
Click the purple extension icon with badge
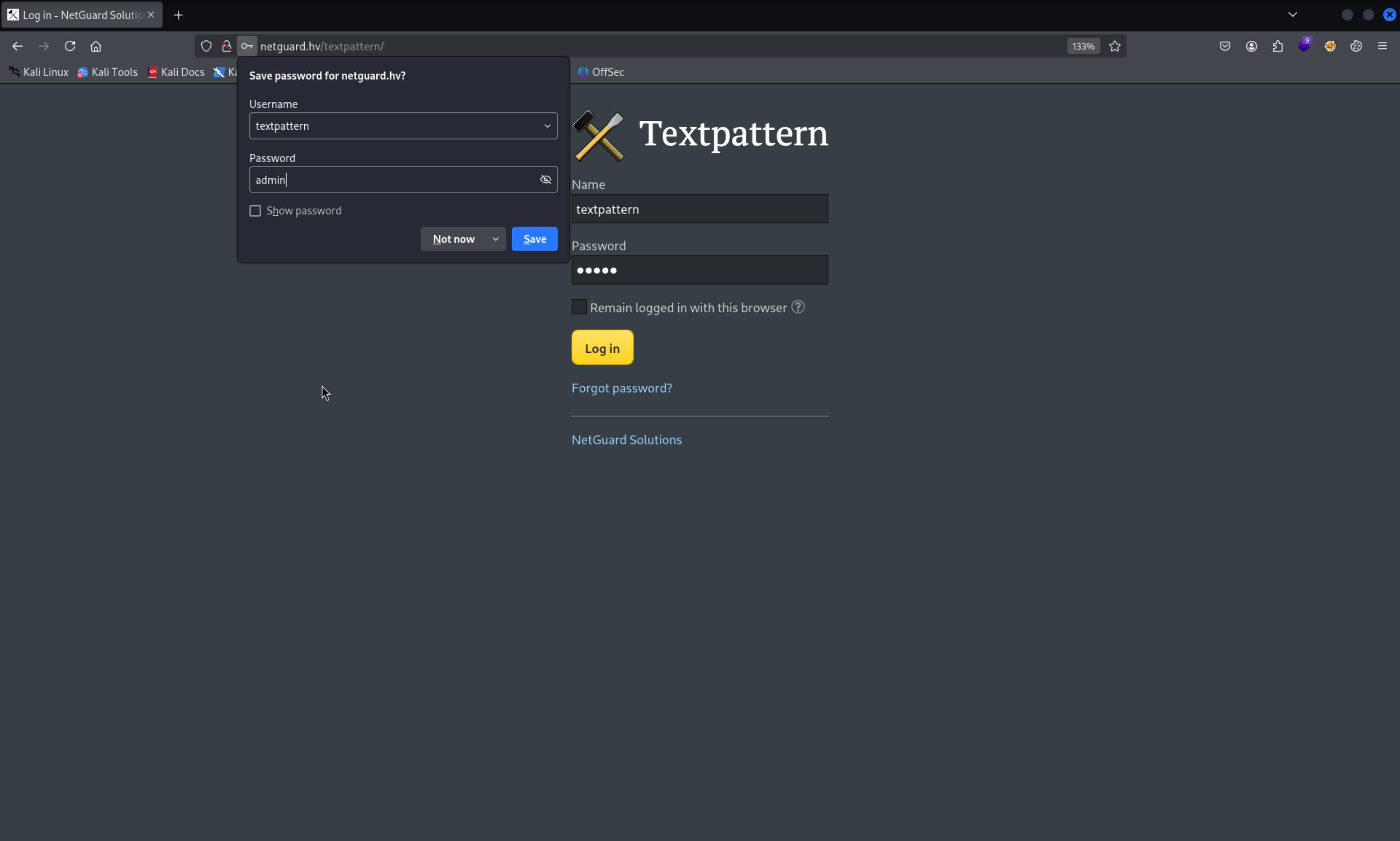coord(1304,45)
